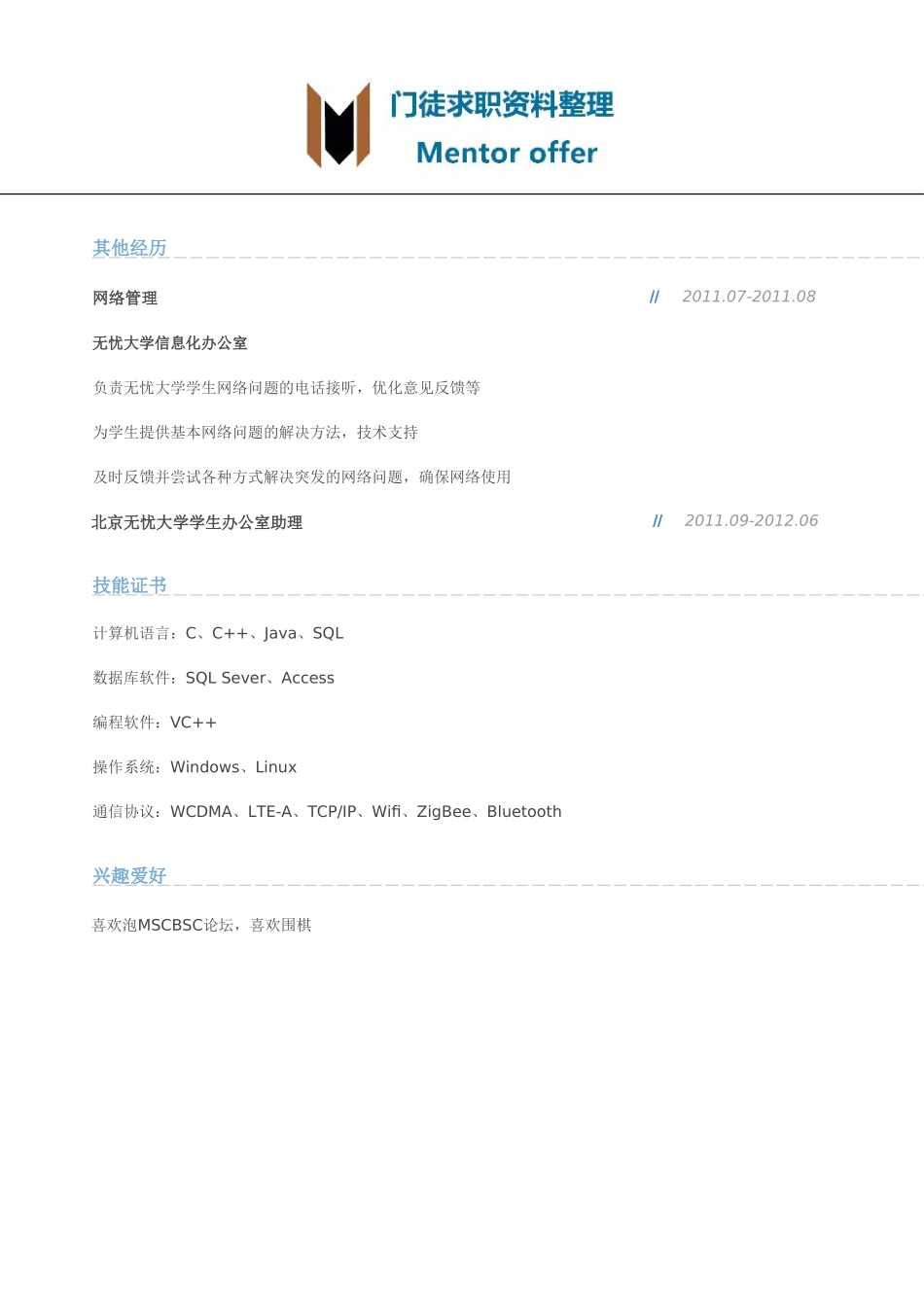The width and height of the screenshot is (924, 1307).
Task: Select the 计算机语言 skills line
Action: [218, 632]
